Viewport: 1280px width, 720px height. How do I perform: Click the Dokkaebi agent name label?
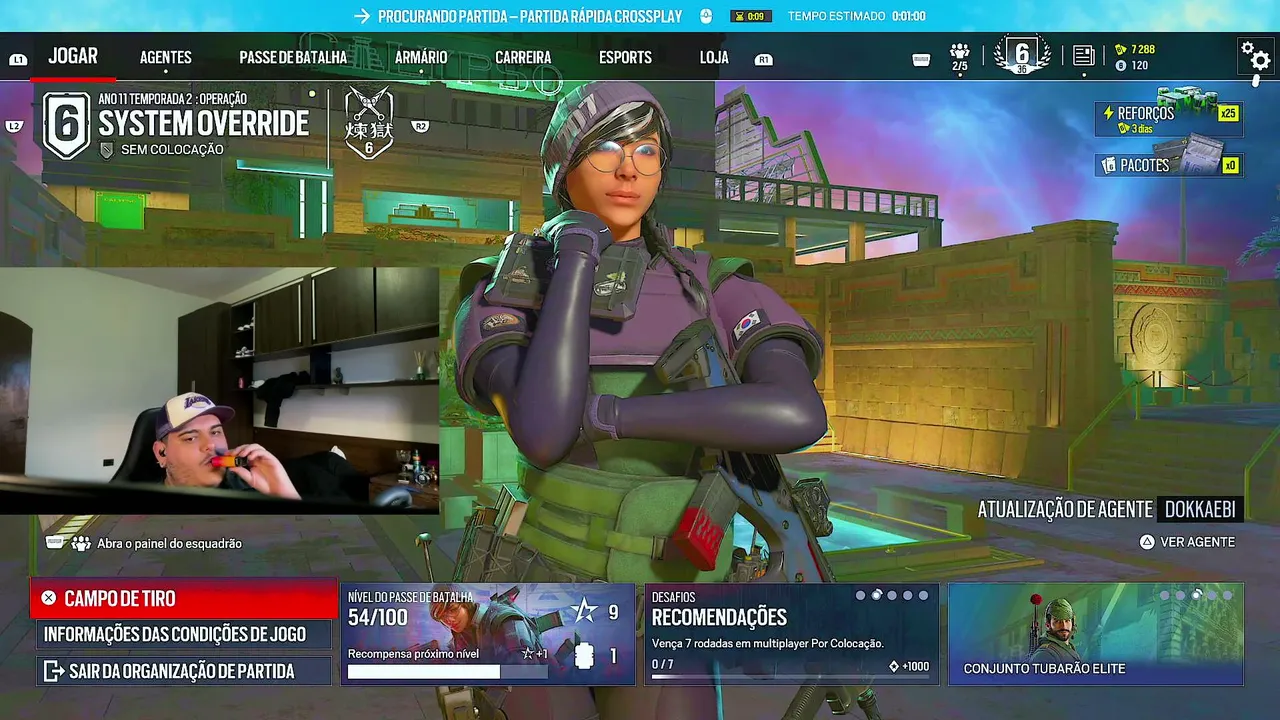pyautogui.click(x=1200, y=509)
